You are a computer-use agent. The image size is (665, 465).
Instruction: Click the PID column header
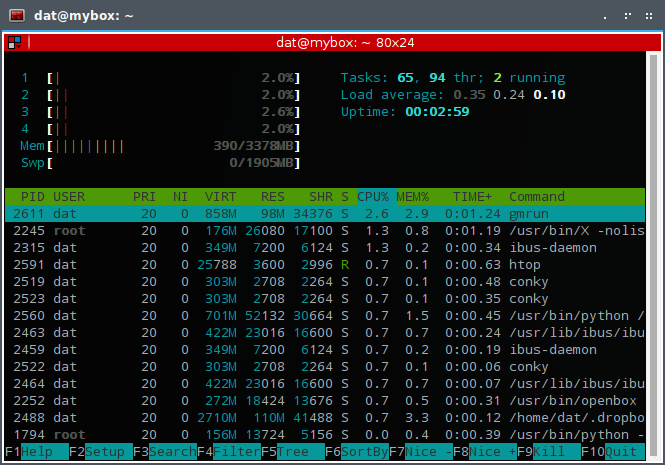(x=32, y=197)
